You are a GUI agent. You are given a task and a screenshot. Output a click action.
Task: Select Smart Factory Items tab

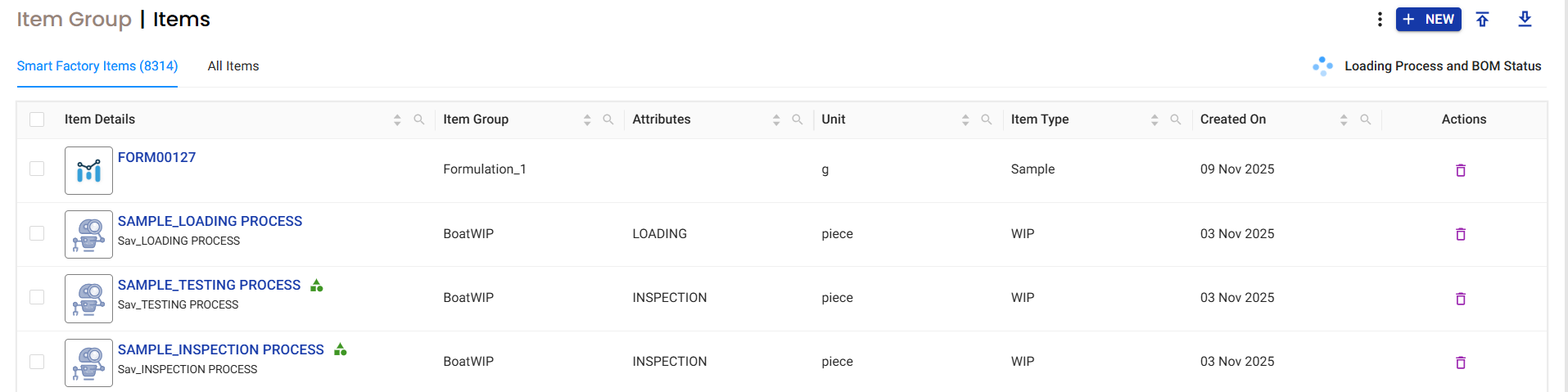(x=97, y=66)
